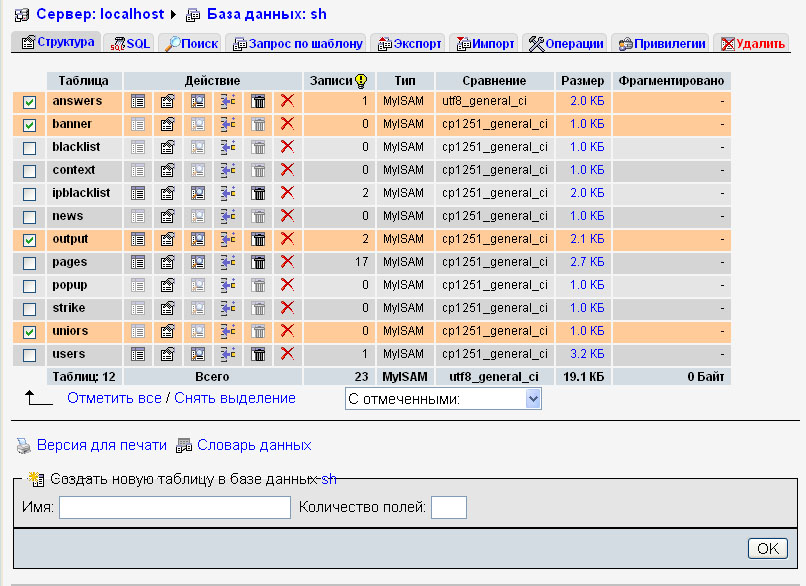Browse the answers table
Screen dimensions: 806x586
138,101
